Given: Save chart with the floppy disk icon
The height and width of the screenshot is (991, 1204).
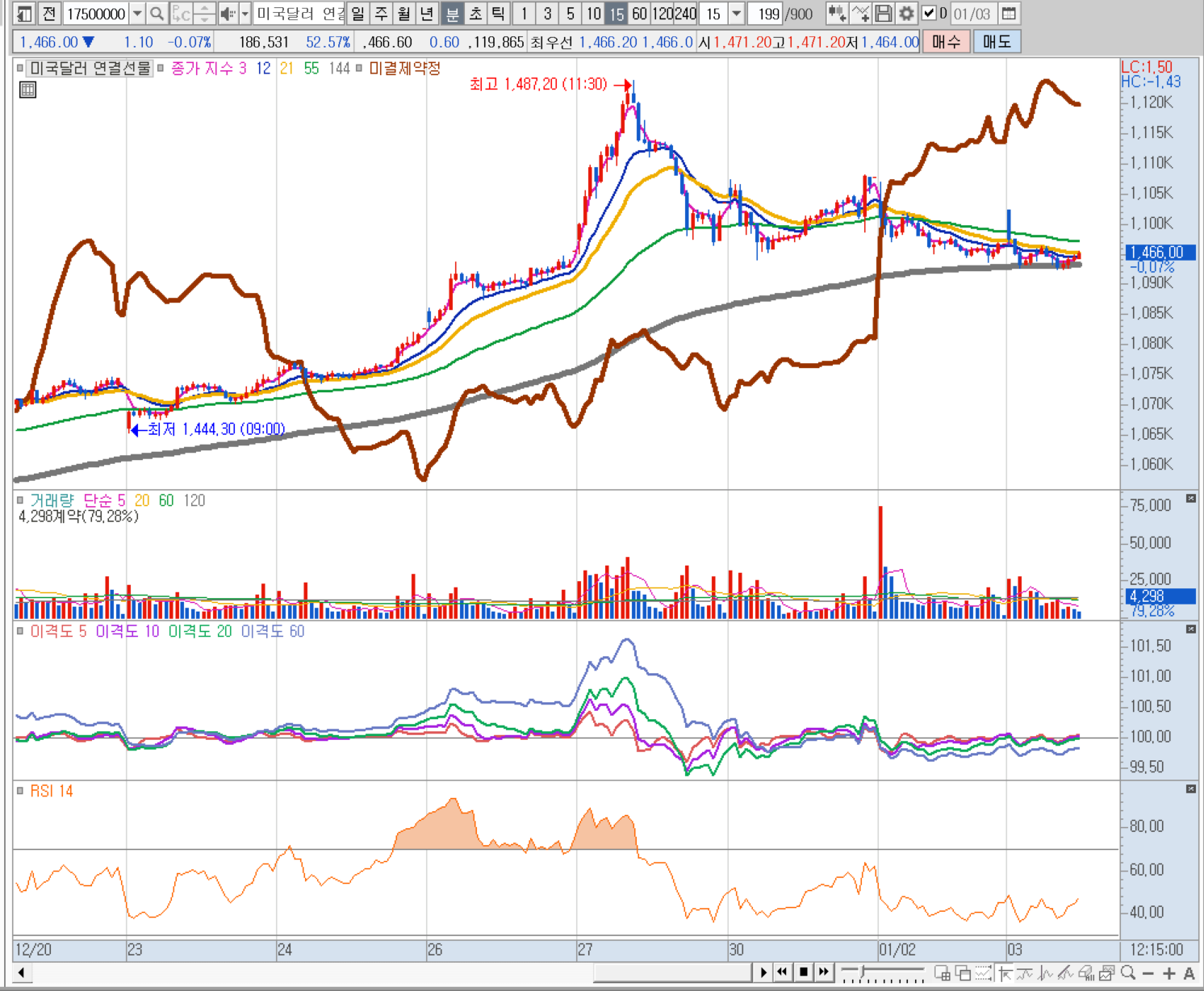Looking at the screenshot, I should tap(884, 14).
